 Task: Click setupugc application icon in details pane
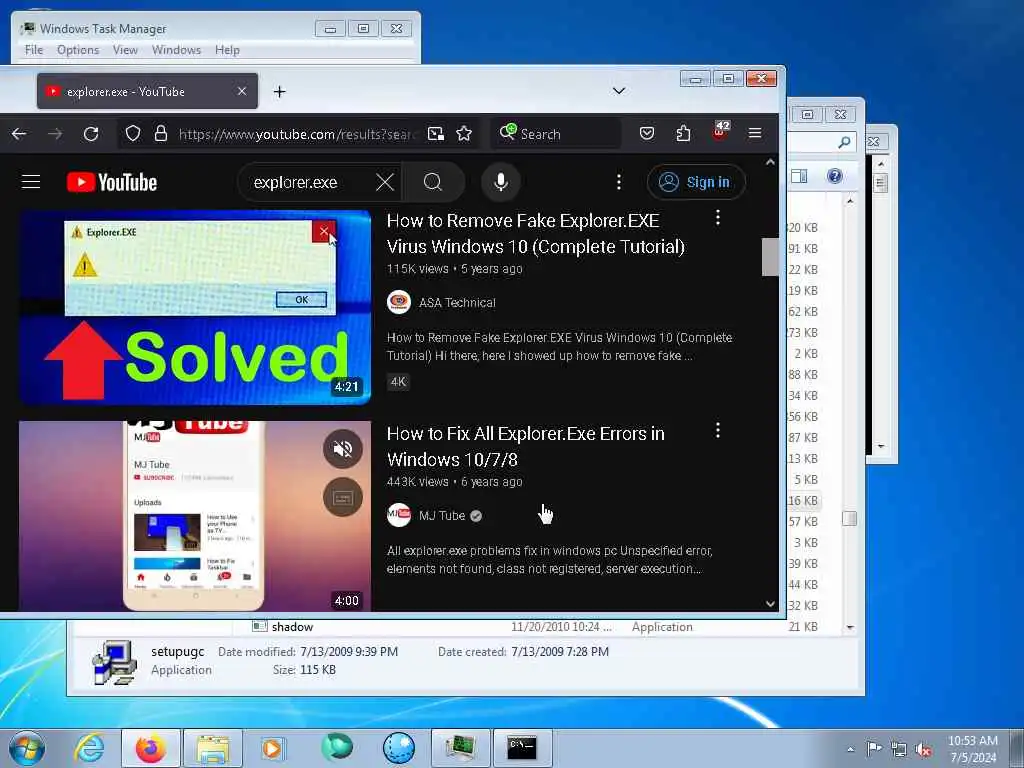(x=114, y=663)
